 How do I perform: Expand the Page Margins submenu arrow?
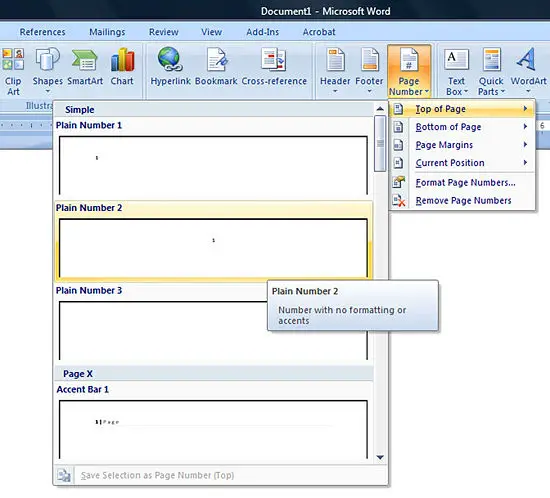[525, 144]
